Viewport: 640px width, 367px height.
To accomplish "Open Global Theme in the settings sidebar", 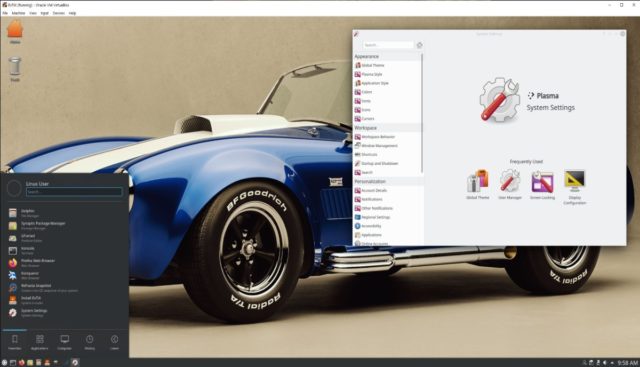I will click(369, 65).
